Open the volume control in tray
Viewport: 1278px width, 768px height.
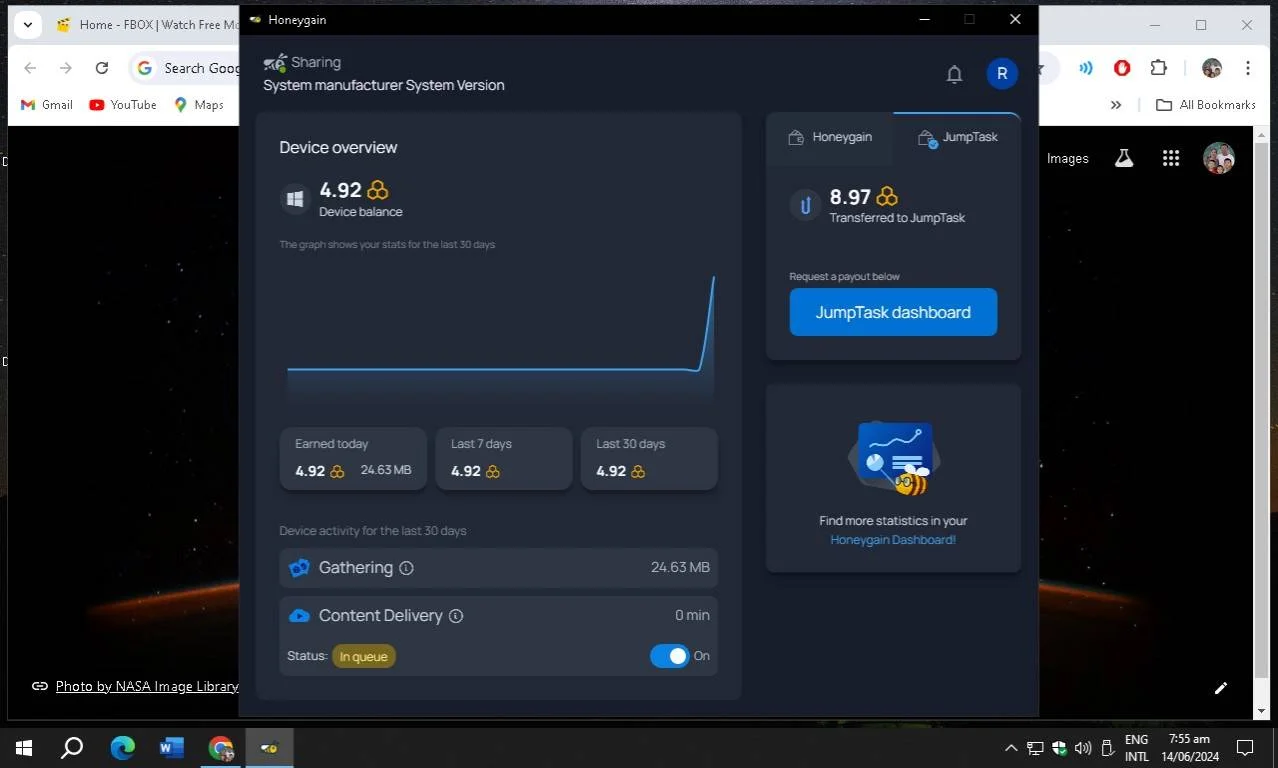click(1083, 748)
